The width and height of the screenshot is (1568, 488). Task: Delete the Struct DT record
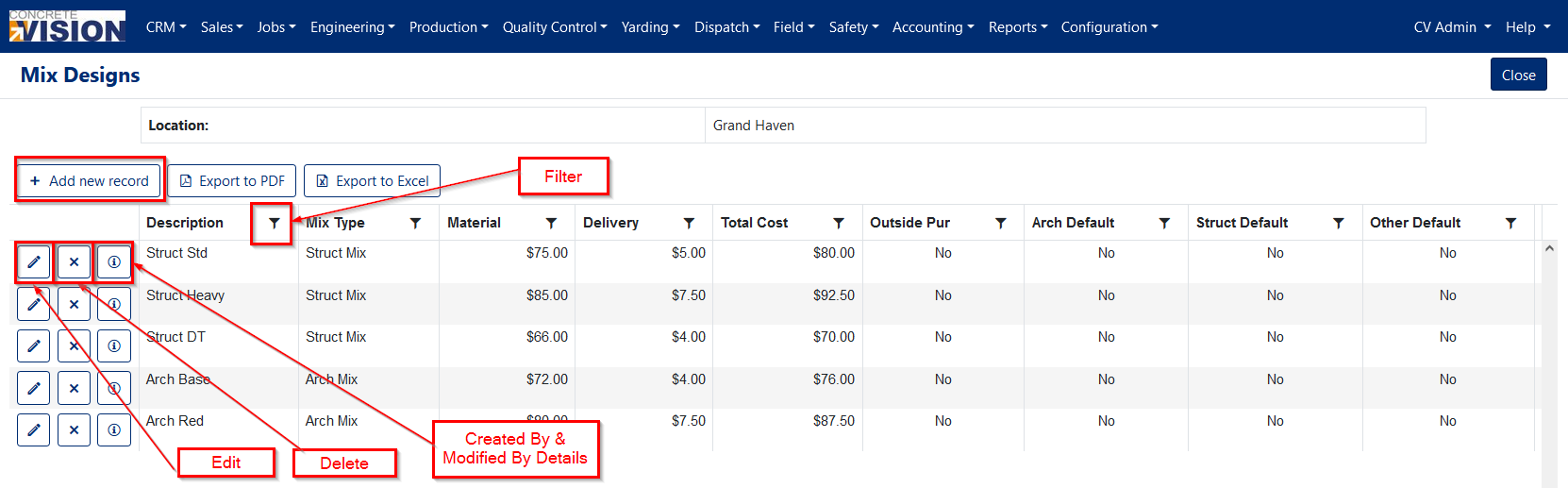(74, 346)
